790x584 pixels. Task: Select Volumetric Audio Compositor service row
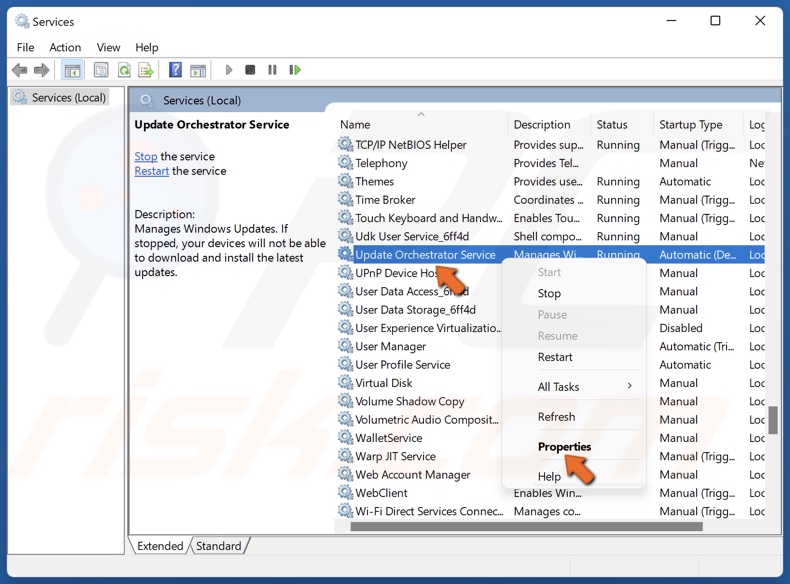551,419
